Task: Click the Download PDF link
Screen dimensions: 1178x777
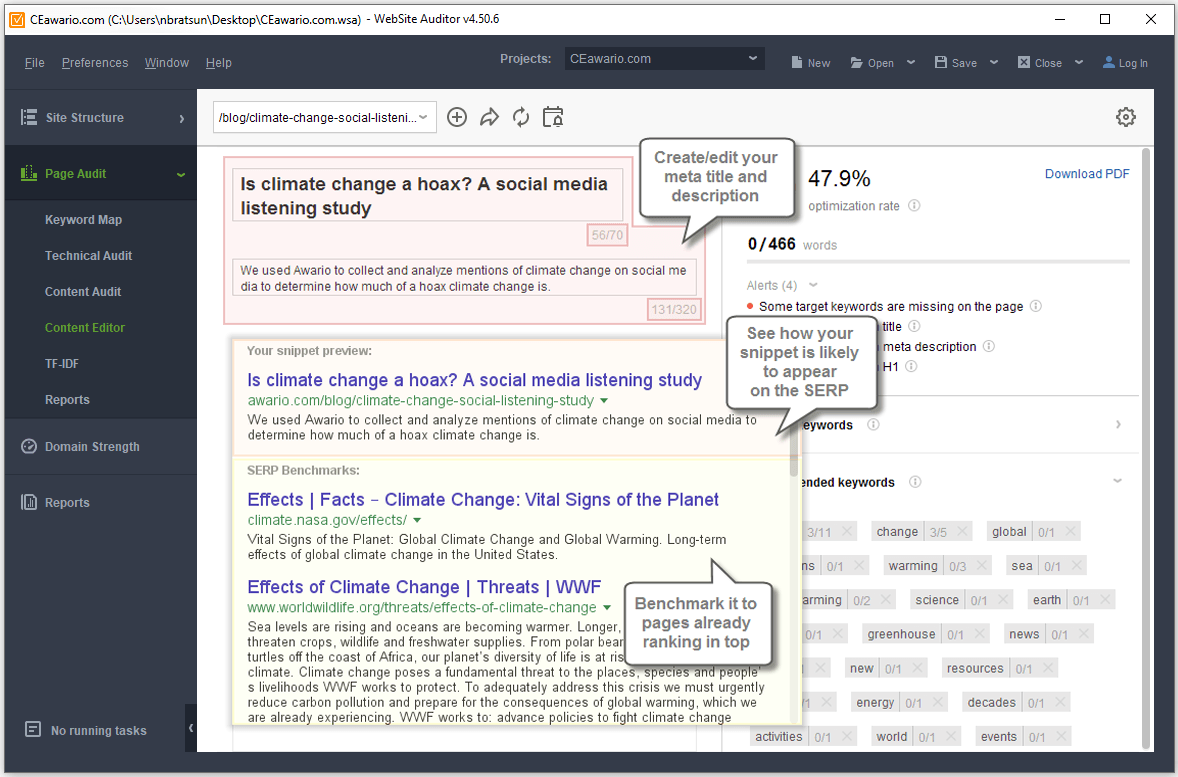Action: coord(1087,174)
